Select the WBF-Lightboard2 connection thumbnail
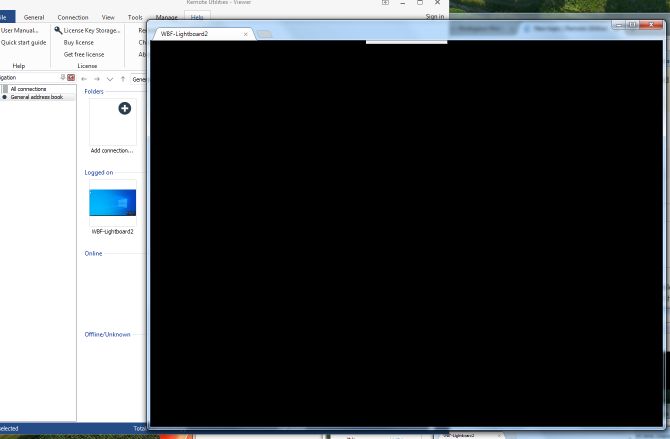 click(112, 203)
